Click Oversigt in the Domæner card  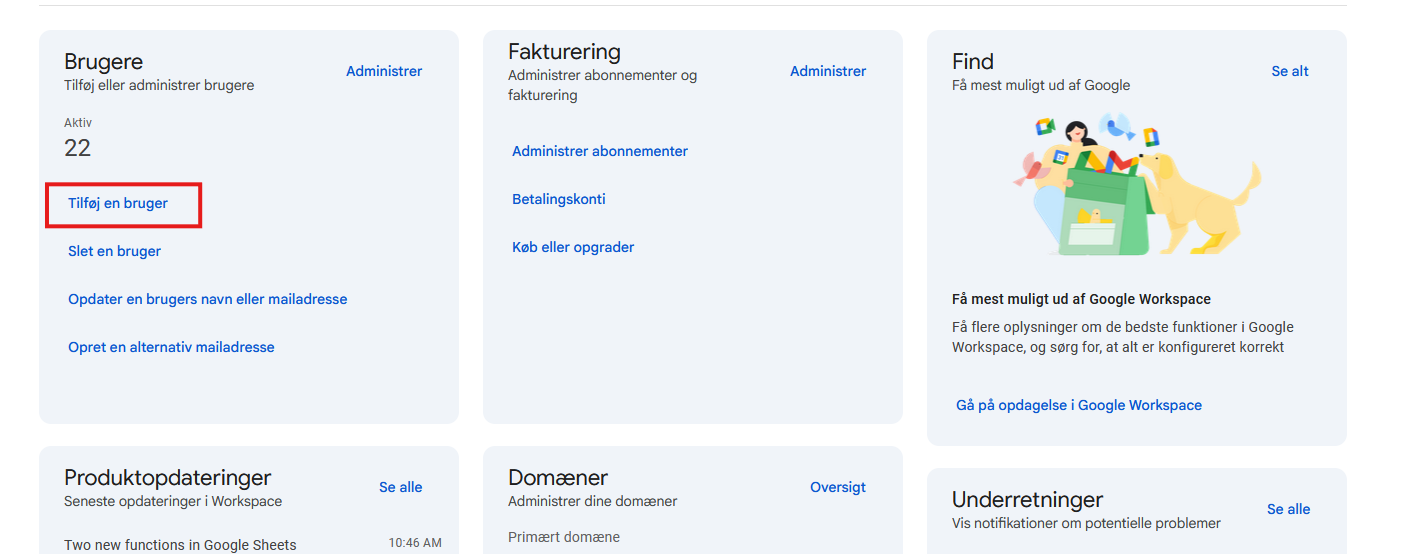838,487
